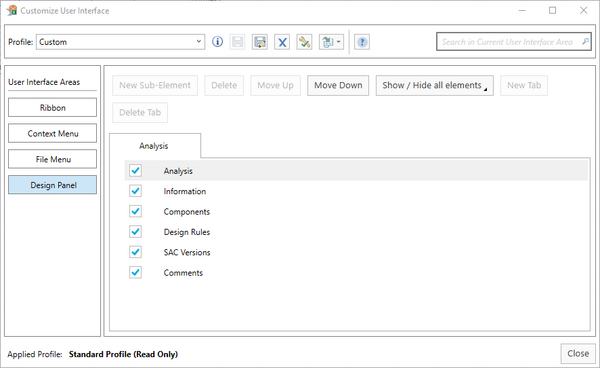Click the question mark help icon

[x=362, y=42]
